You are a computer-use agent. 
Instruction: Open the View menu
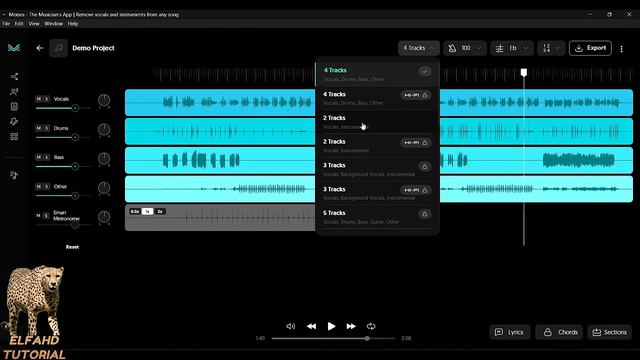(34, 24)
